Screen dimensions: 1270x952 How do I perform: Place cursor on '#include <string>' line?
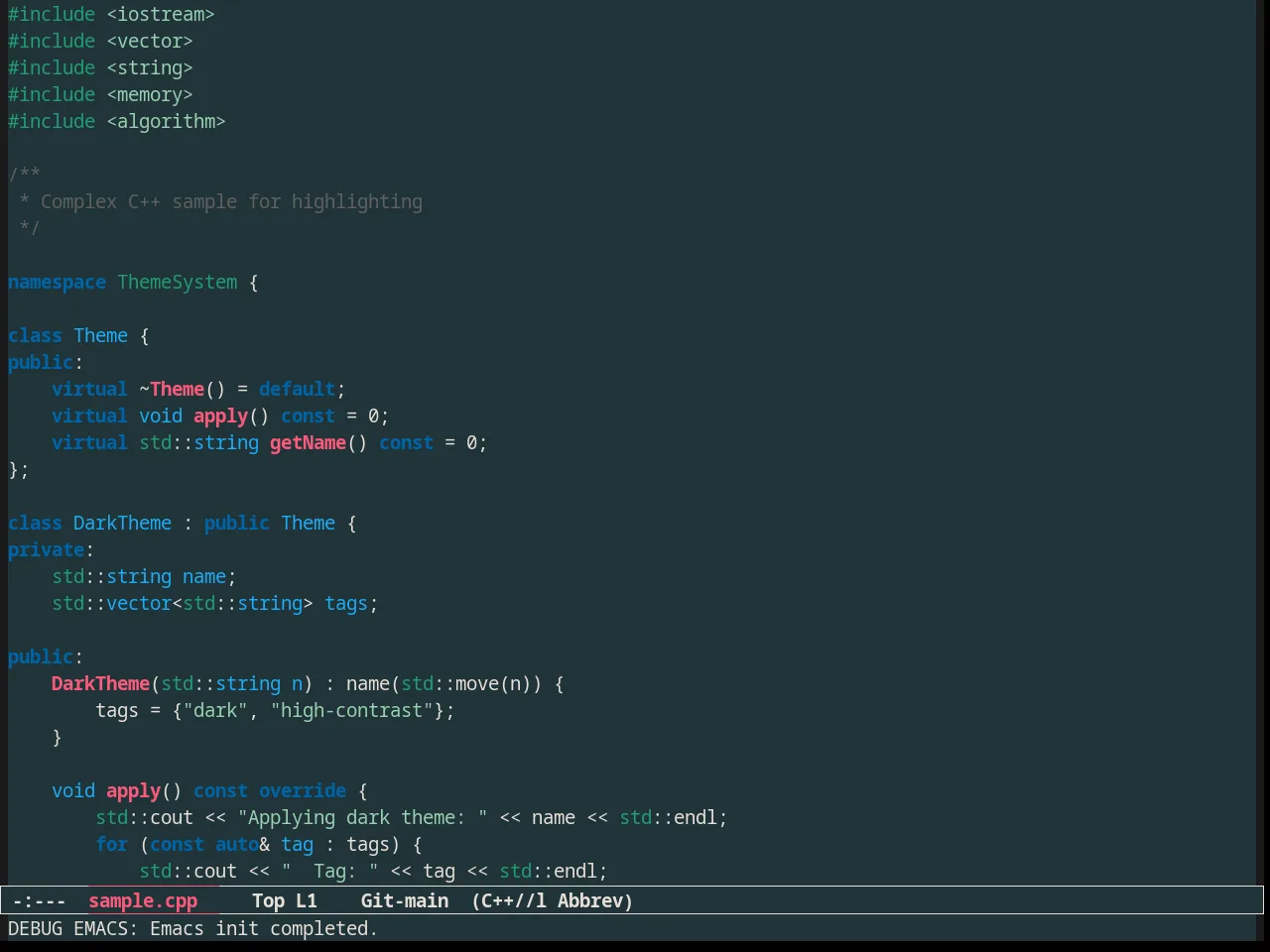tap(100, 67)
